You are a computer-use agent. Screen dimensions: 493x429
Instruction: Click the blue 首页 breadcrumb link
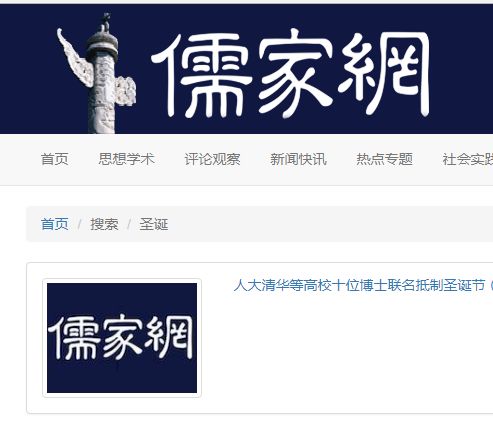(55, 224)
